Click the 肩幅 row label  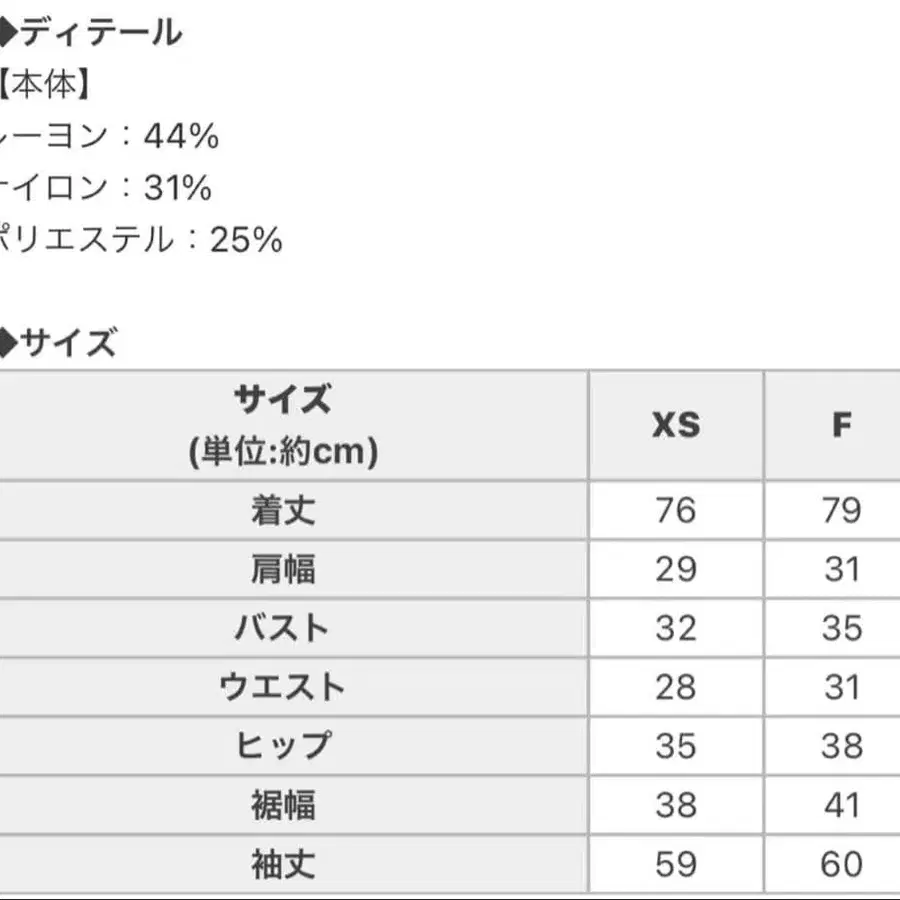[x=283, y=569]
